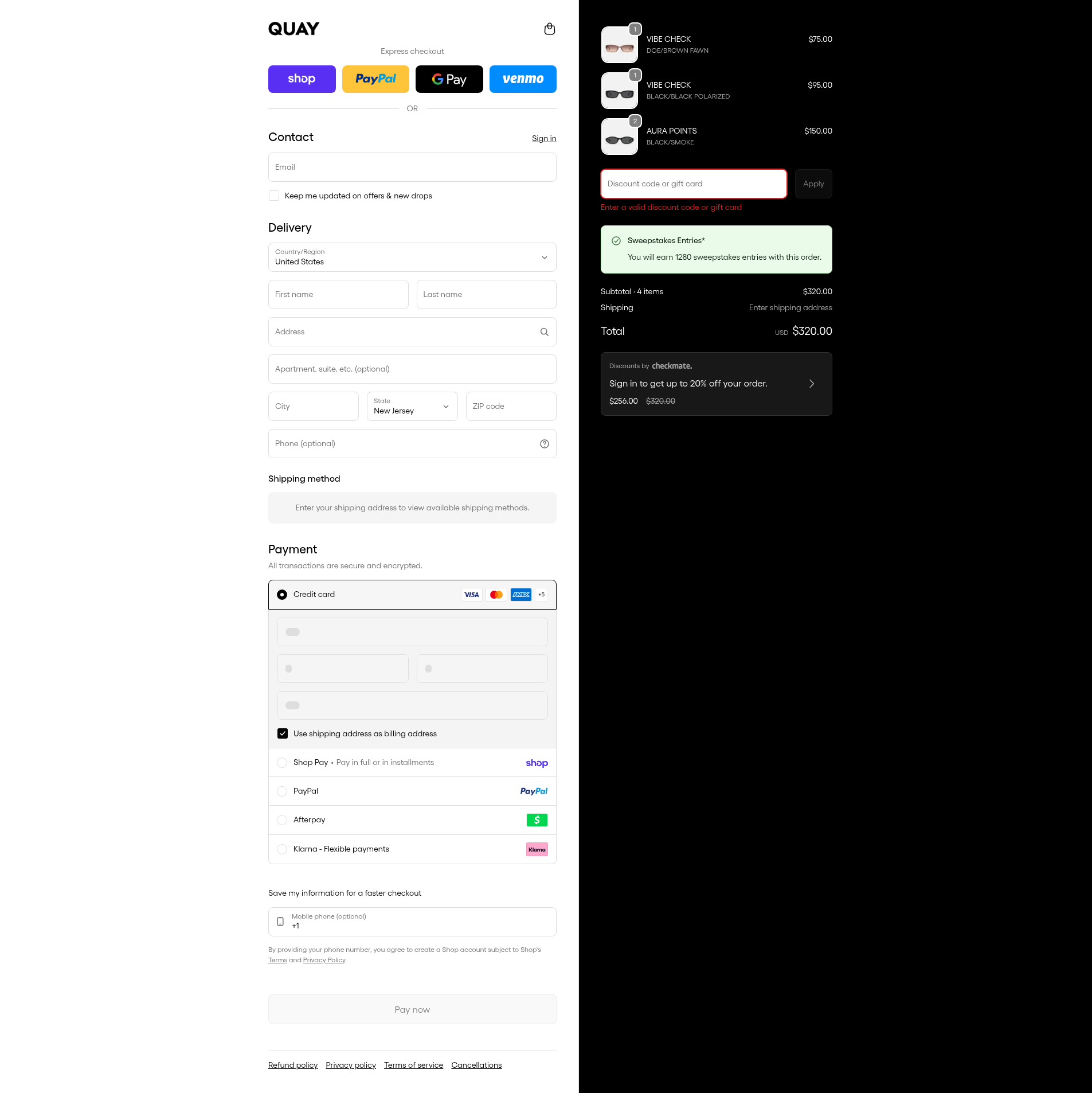Click the QUAY logo

point(293,29)
